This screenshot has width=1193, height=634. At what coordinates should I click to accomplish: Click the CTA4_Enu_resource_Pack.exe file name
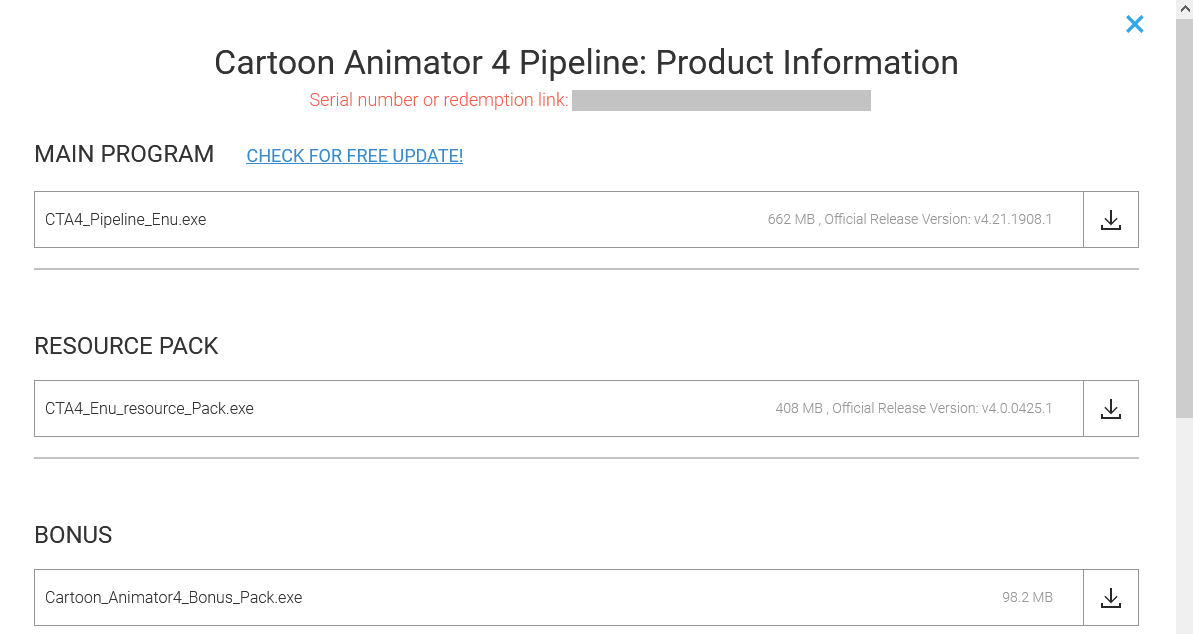point(149,409)
